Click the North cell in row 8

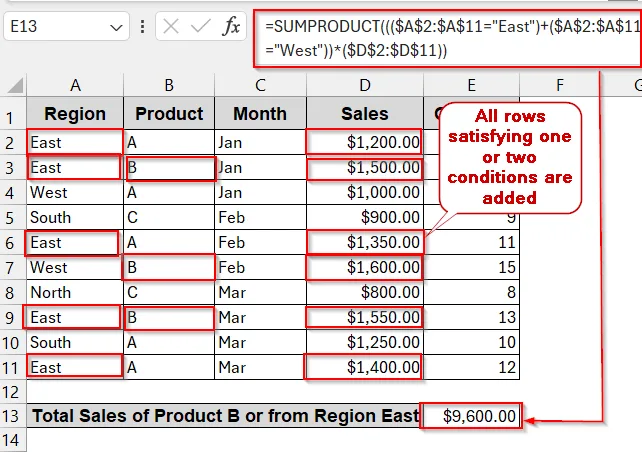pyautogui.click(x=75, y=292)
